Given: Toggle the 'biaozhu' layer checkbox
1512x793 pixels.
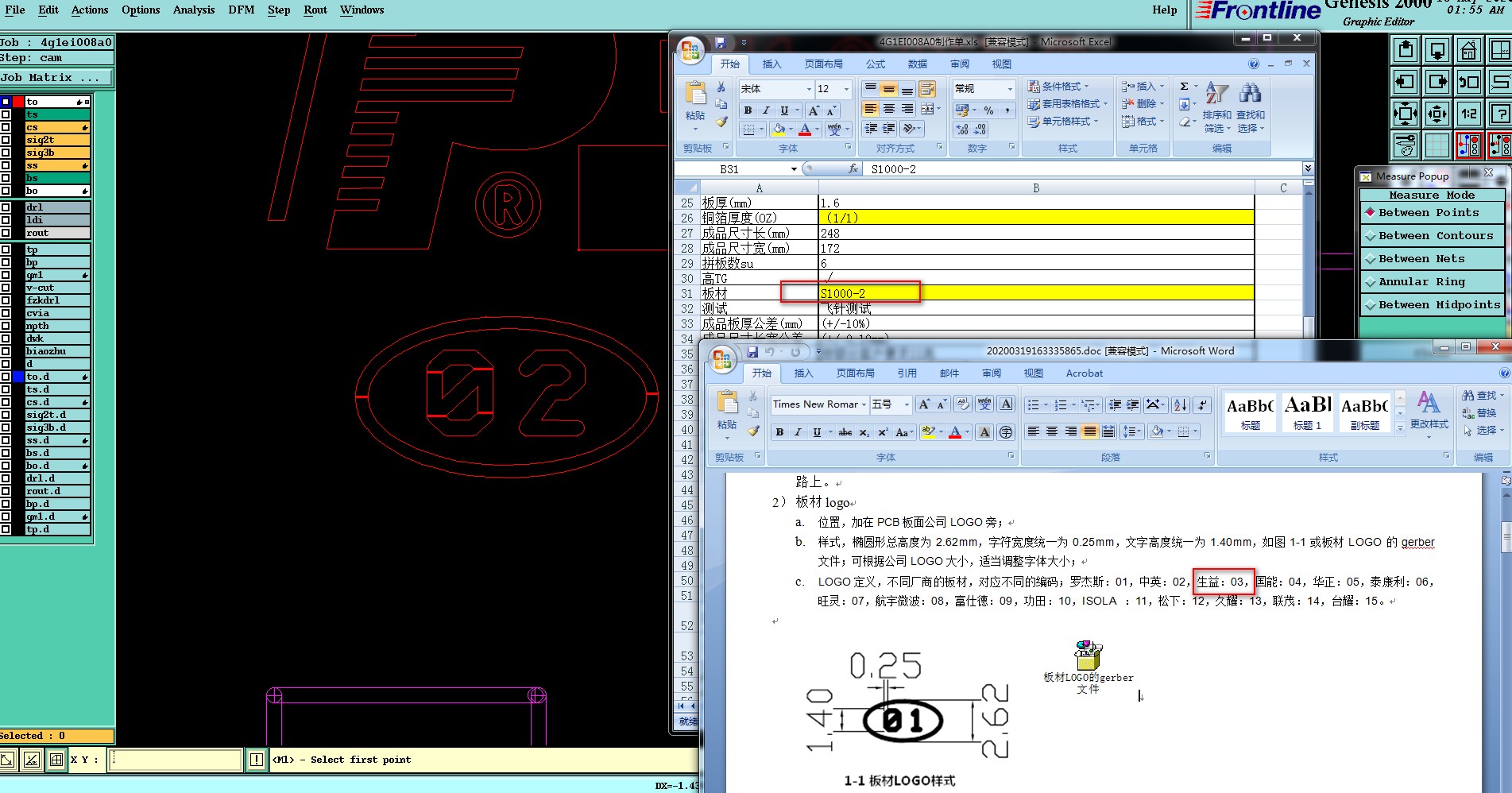Looking at the screenshot, I should [x=6, y=351].
